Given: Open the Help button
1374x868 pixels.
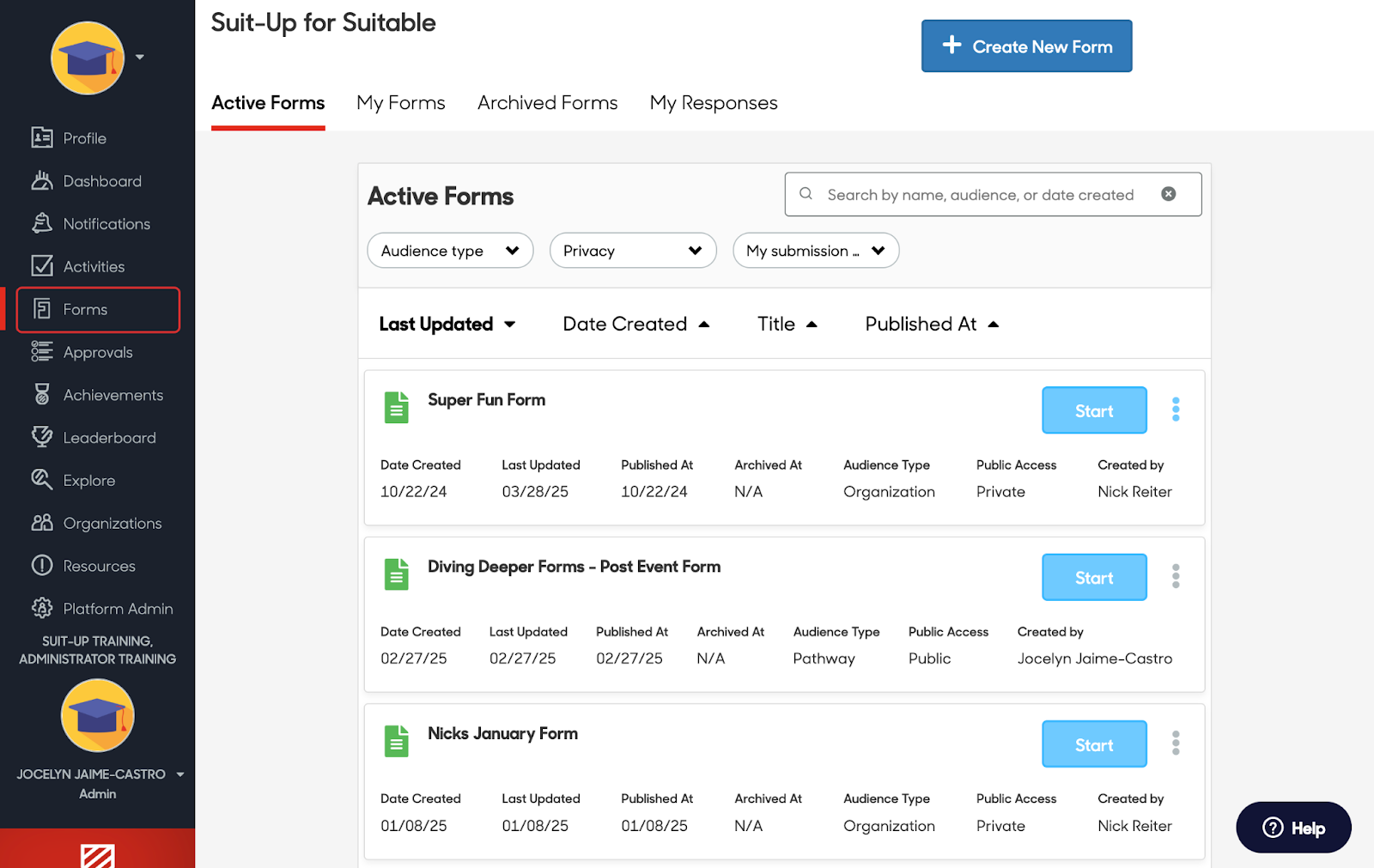Looking at the screenshot, I should (x=1293, y=828).
